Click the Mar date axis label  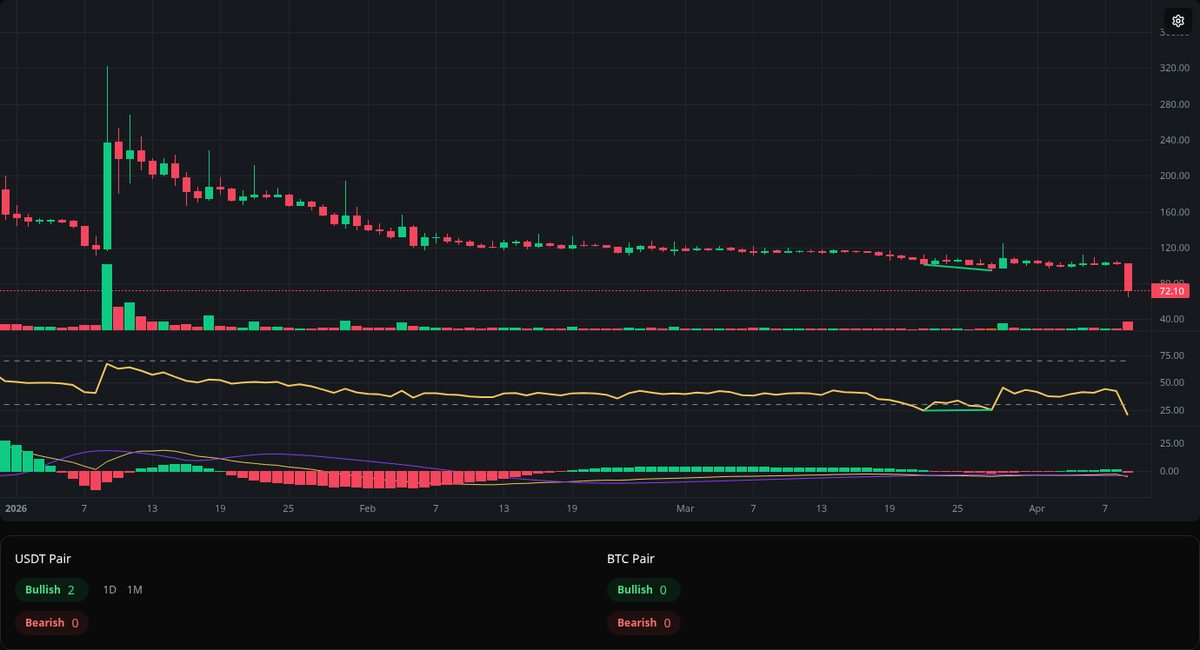tap(684, 509)
